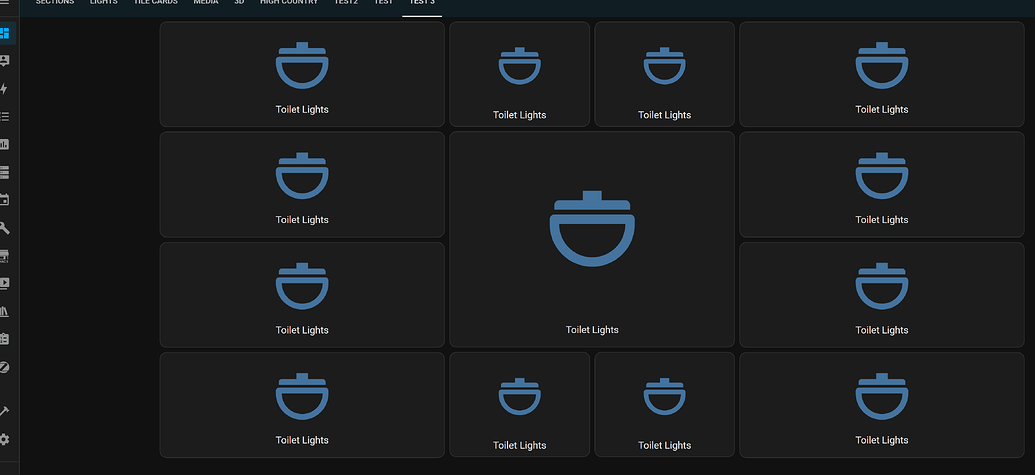Open the clipboard to-do sidebar icon

tap(4, 339)
